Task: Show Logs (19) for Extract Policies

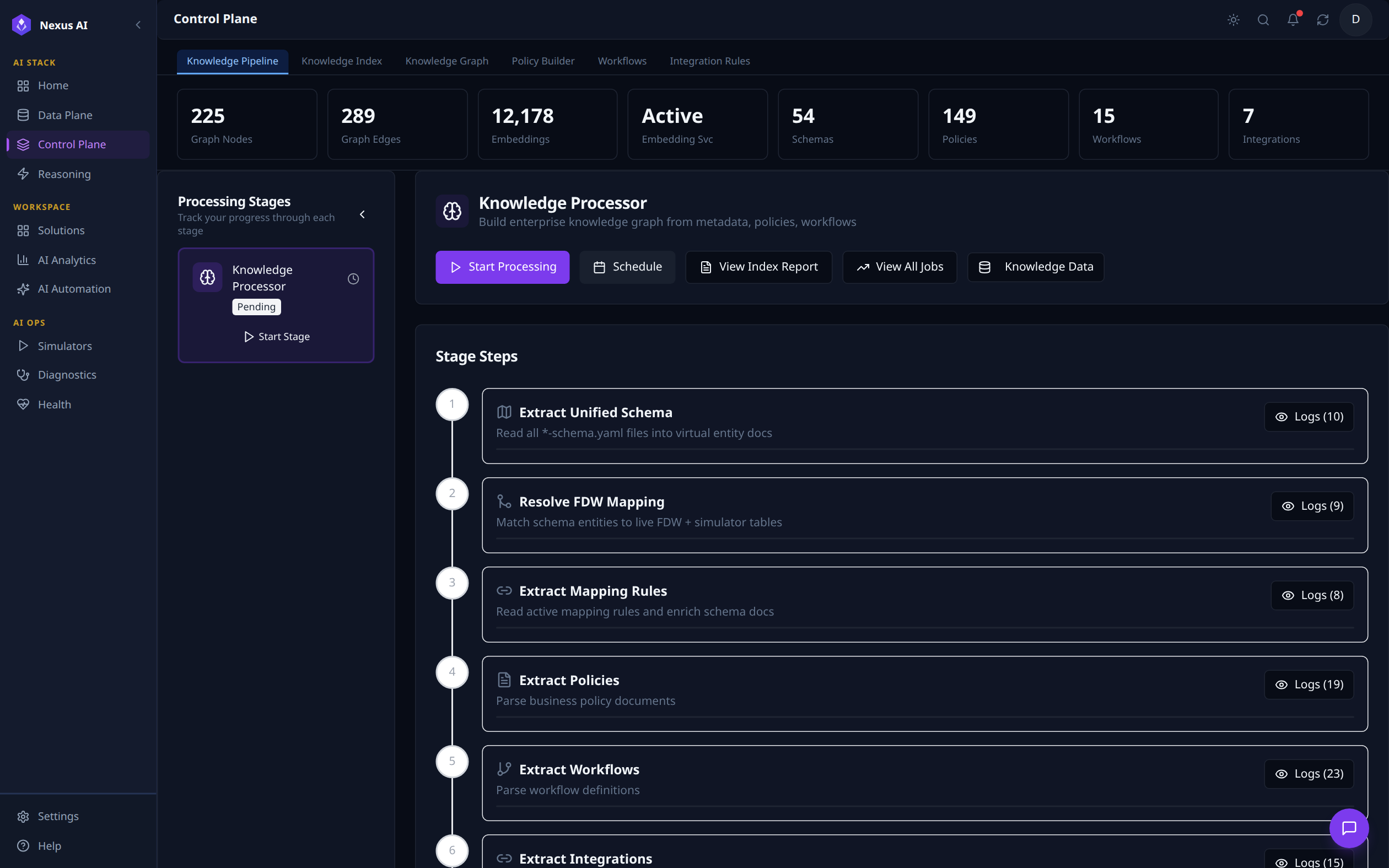Action: tap(1309, 684)
